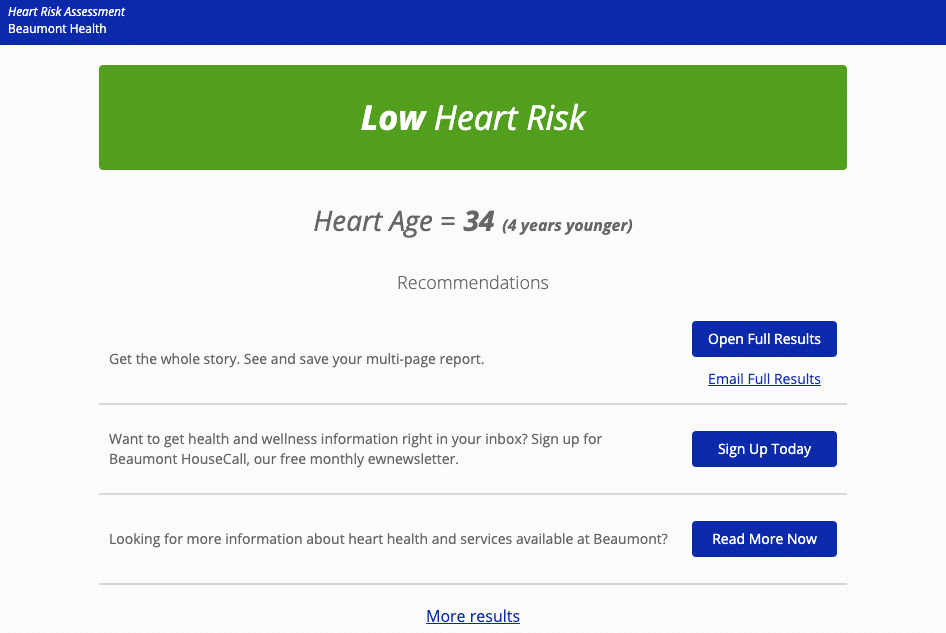Click the heart health information description
Image resolution: width=946 pixels, height=633 pixels.
388,539
